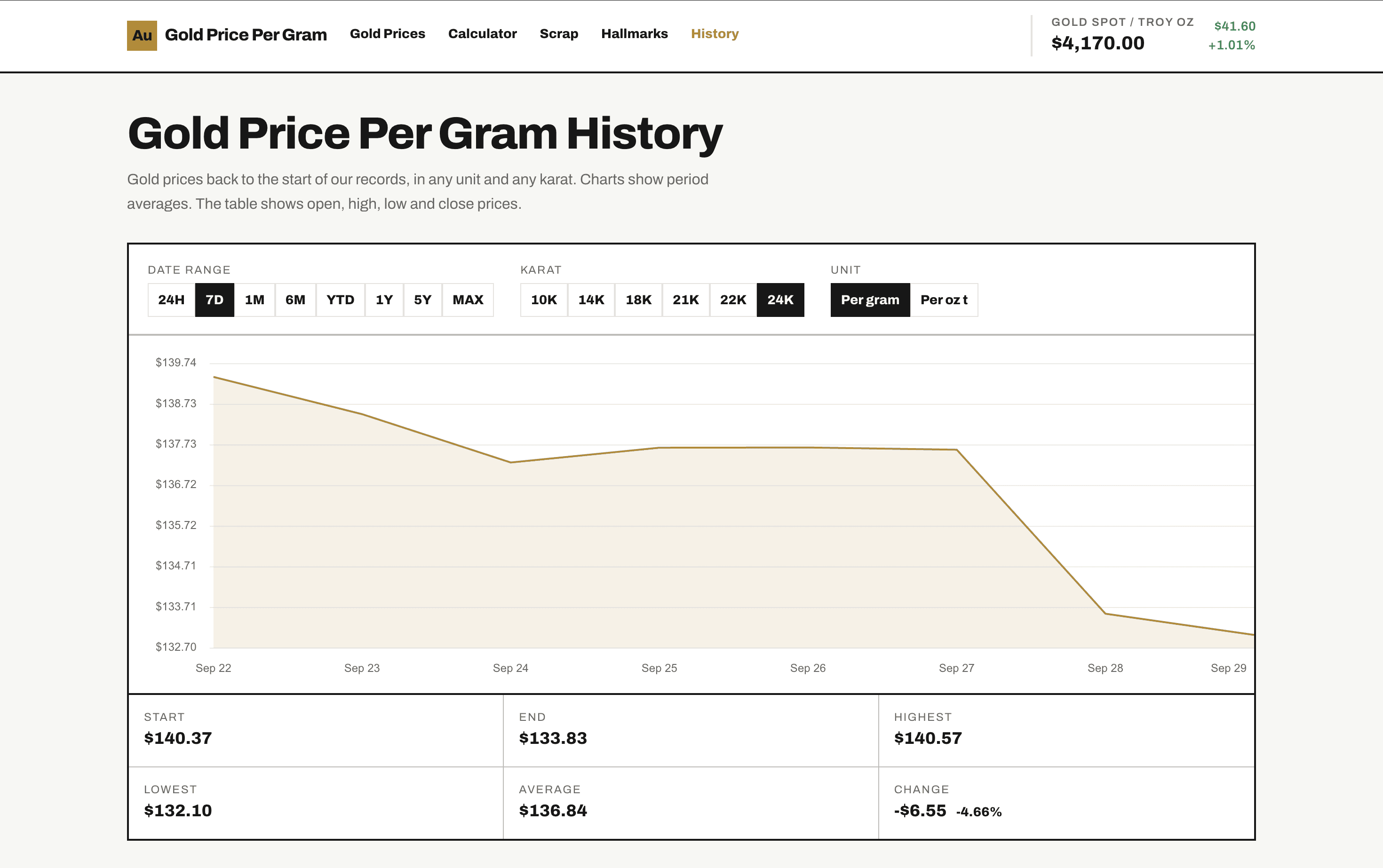Click the AVERAGE value $136.84
Screen dimensions: 1383x868
(553, 811)
